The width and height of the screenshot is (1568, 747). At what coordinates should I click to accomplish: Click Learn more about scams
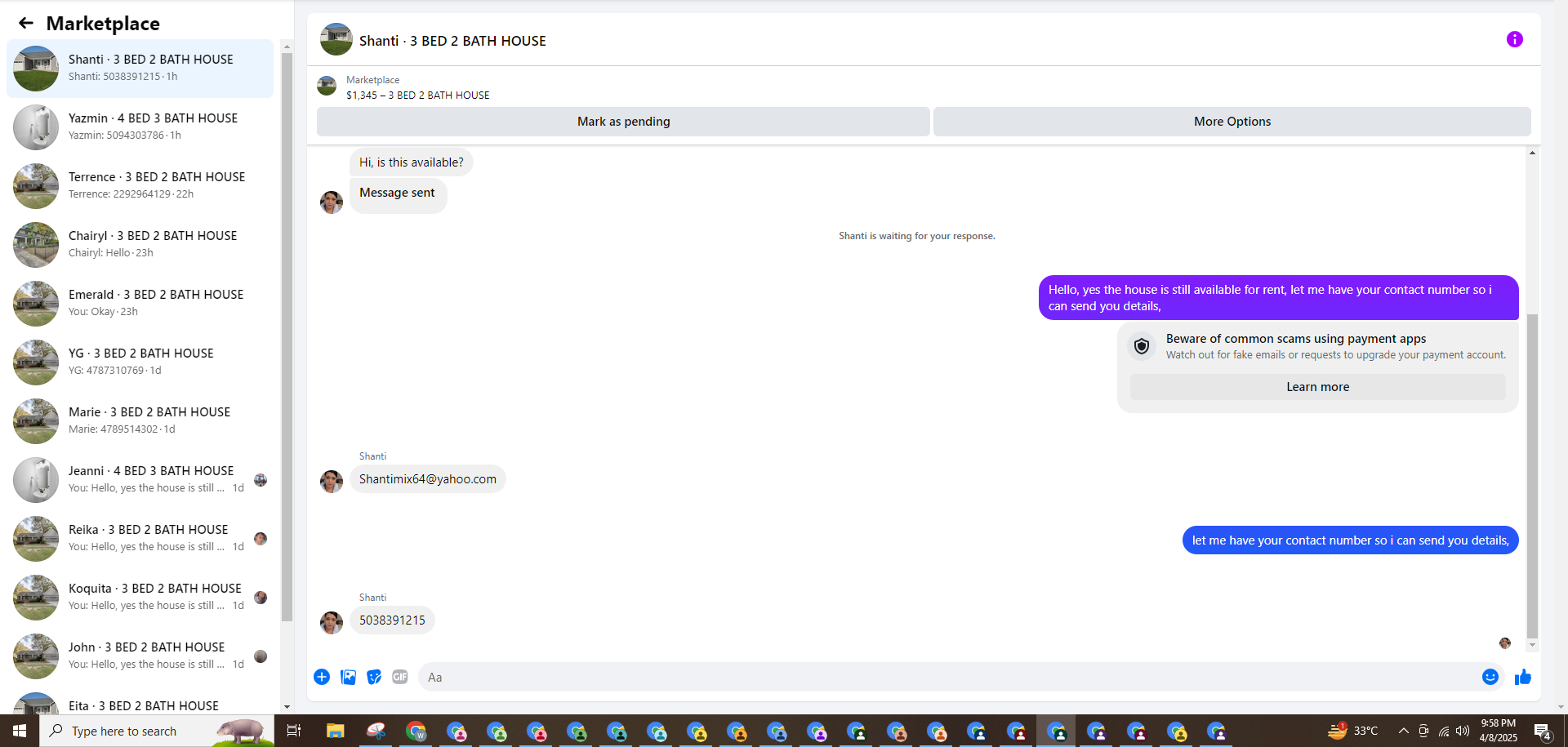pyautogui.click(x=1317, y=387)
